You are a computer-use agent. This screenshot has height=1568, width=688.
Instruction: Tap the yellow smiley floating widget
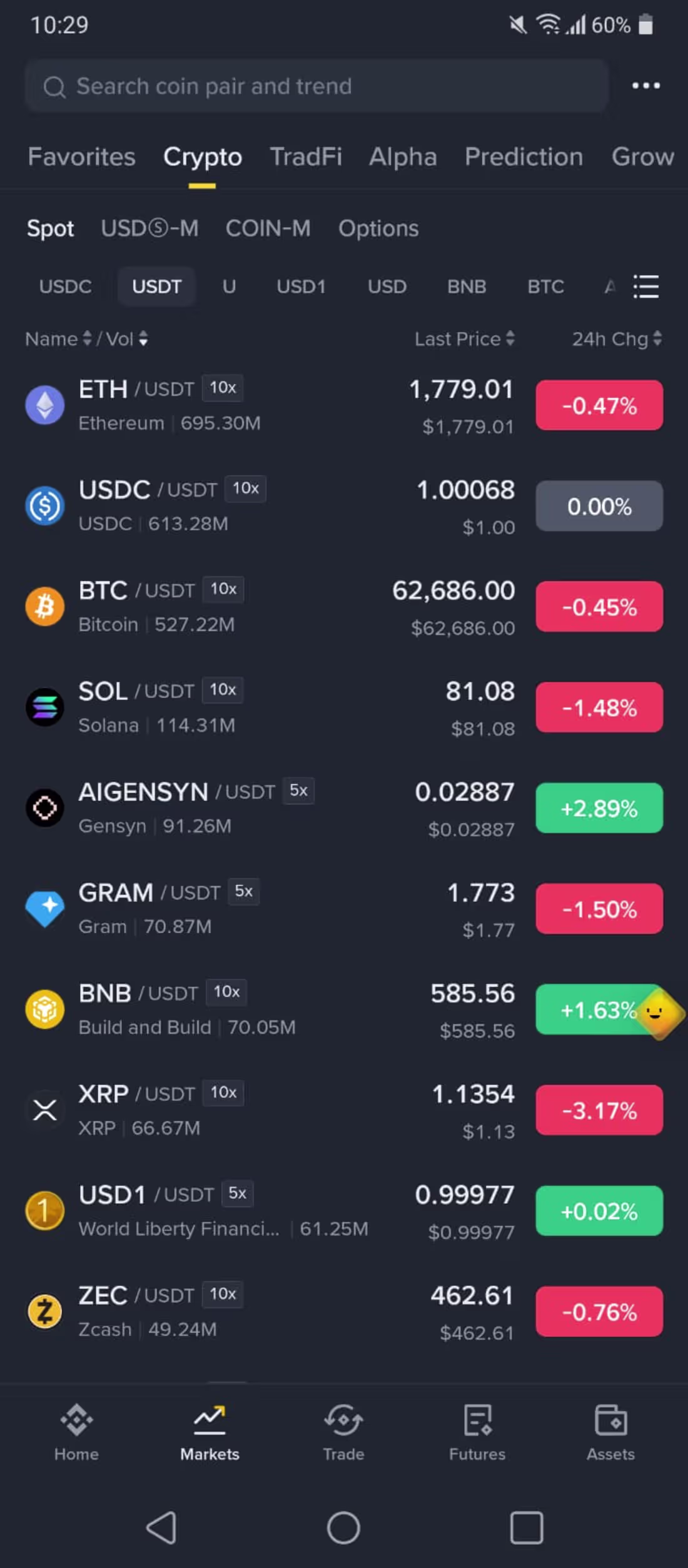click(658, 1013)
